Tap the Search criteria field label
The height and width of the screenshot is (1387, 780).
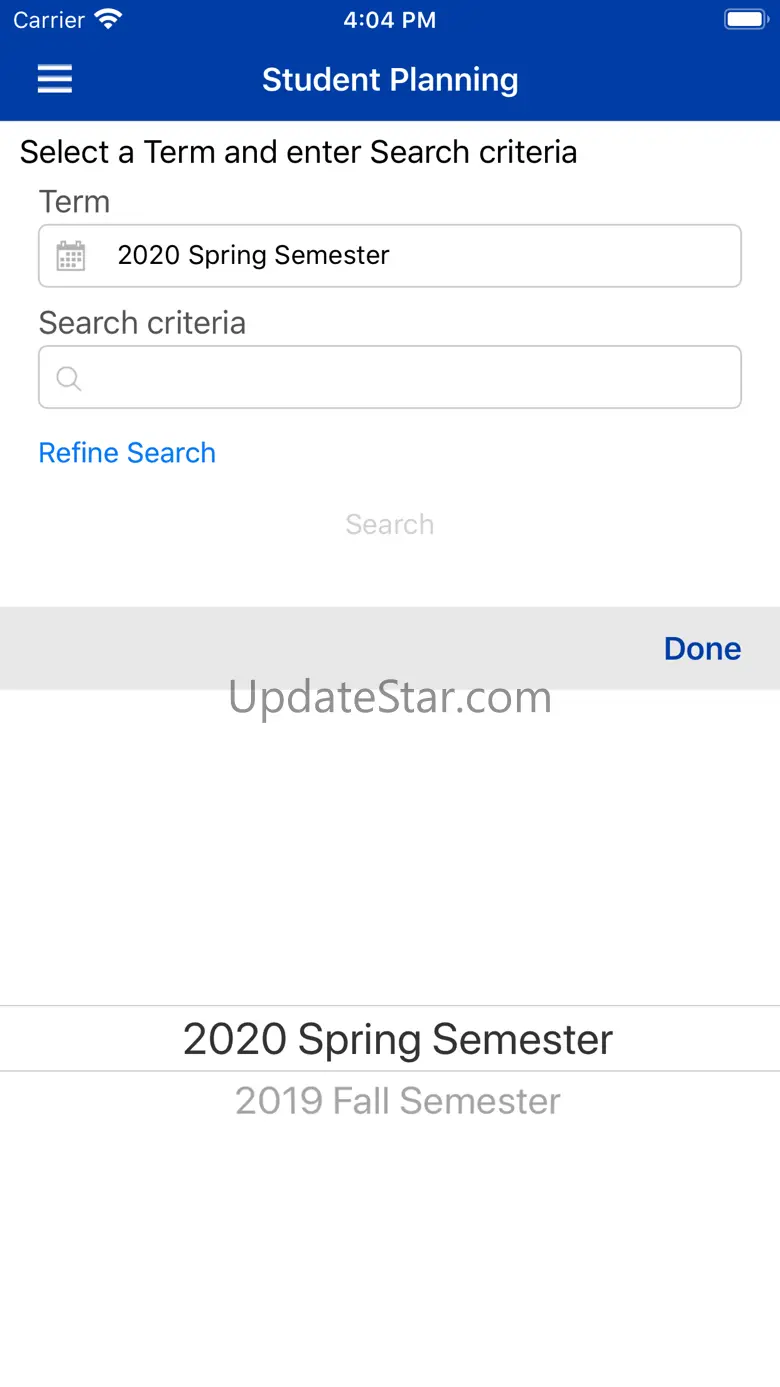point(142,323)
